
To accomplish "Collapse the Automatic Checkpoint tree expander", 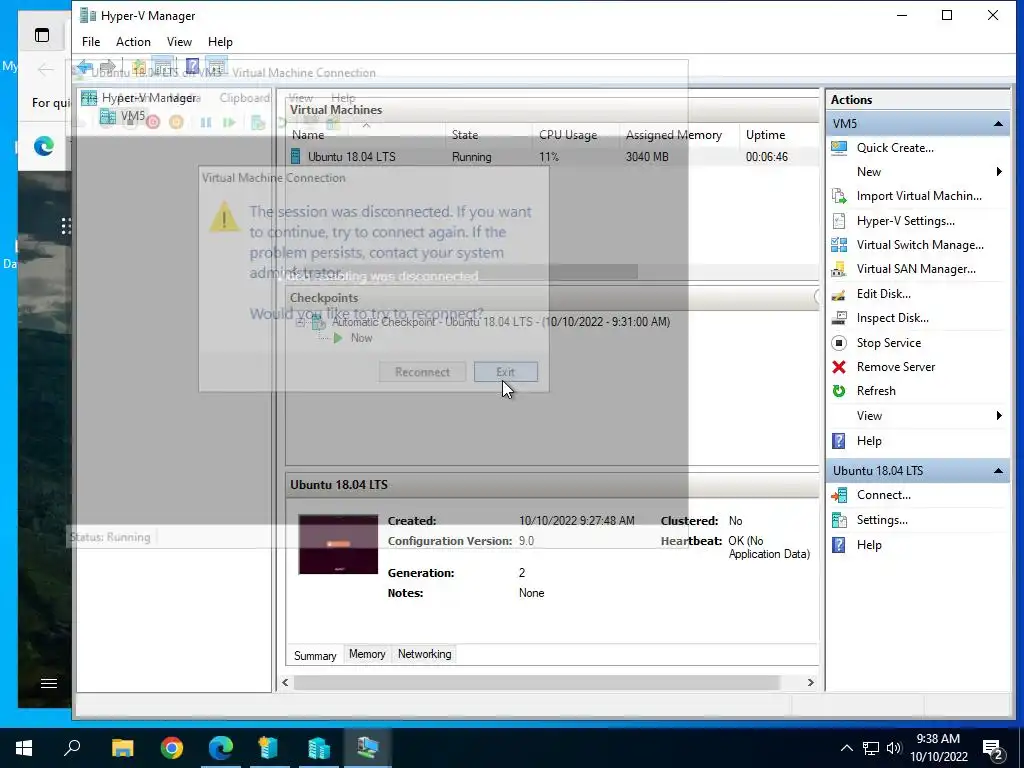I will 300,322.
